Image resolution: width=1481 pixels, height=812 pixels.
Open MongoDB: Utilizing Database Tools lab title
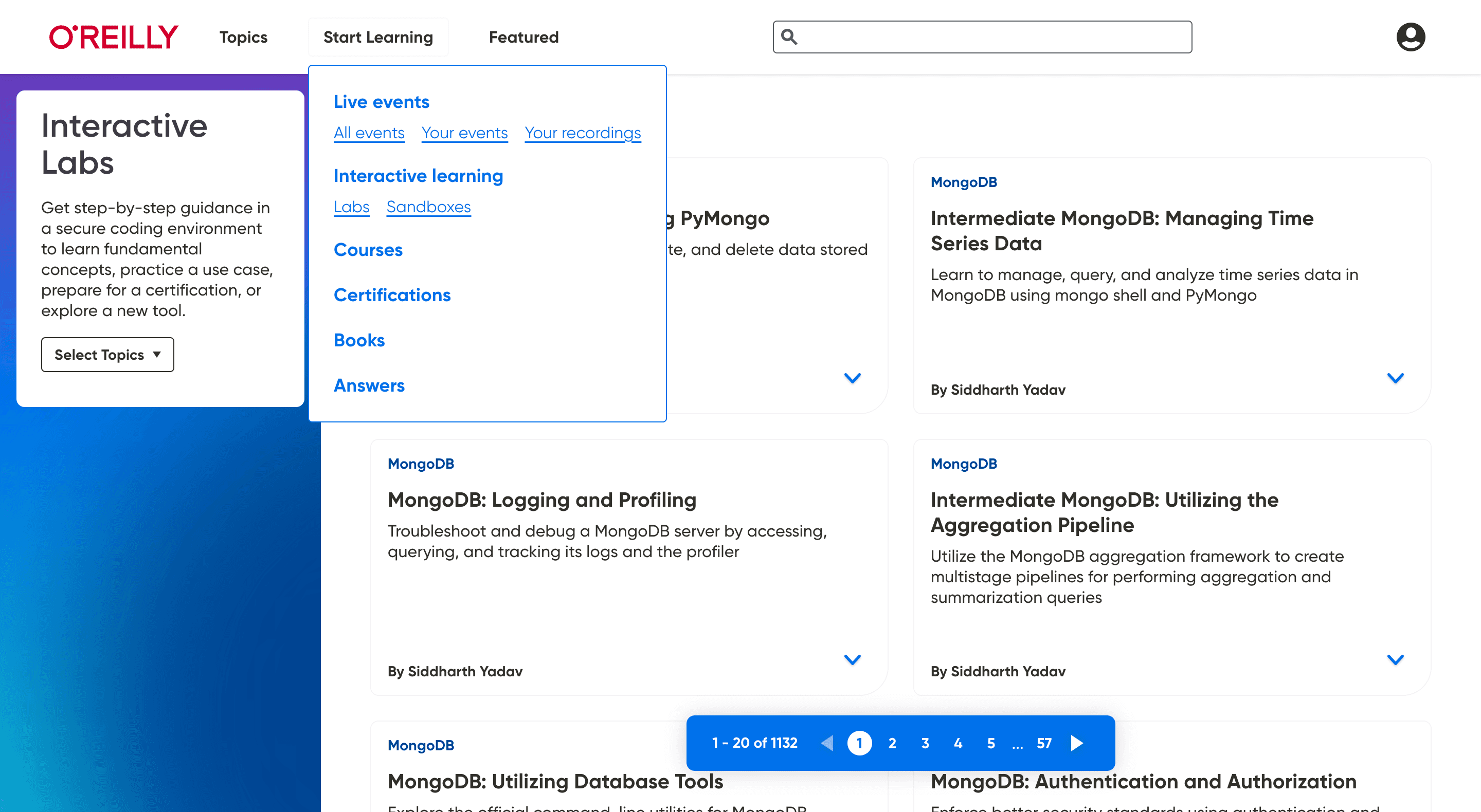coord(555,782)
